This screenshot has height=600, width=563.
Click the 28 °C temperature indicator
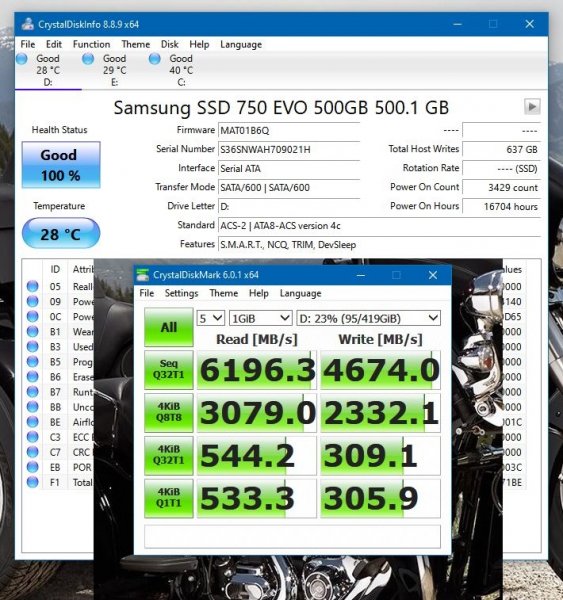(x=61, y=233)
